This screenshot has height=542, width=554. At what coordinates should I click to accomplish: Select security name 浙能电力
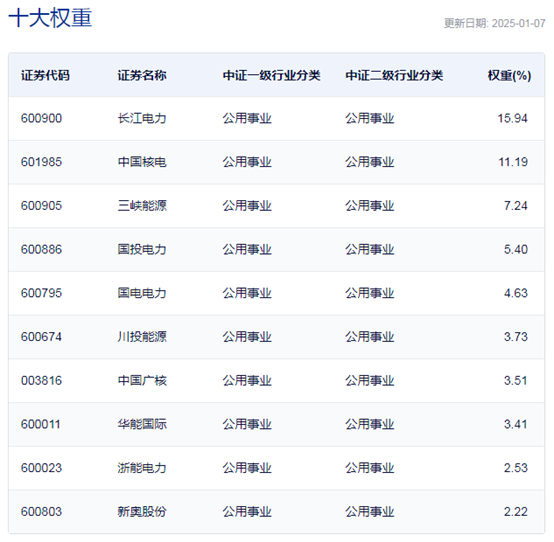coord(142,468)
